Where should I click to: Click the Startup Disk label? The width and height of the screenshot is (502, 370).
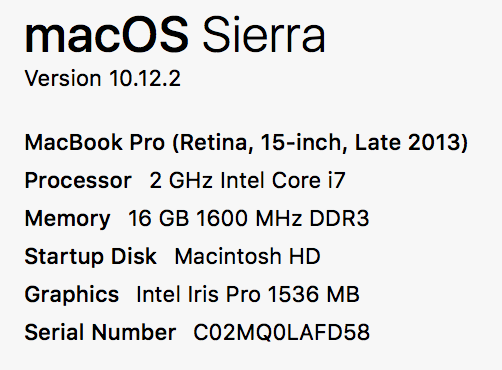click(91, 257)
